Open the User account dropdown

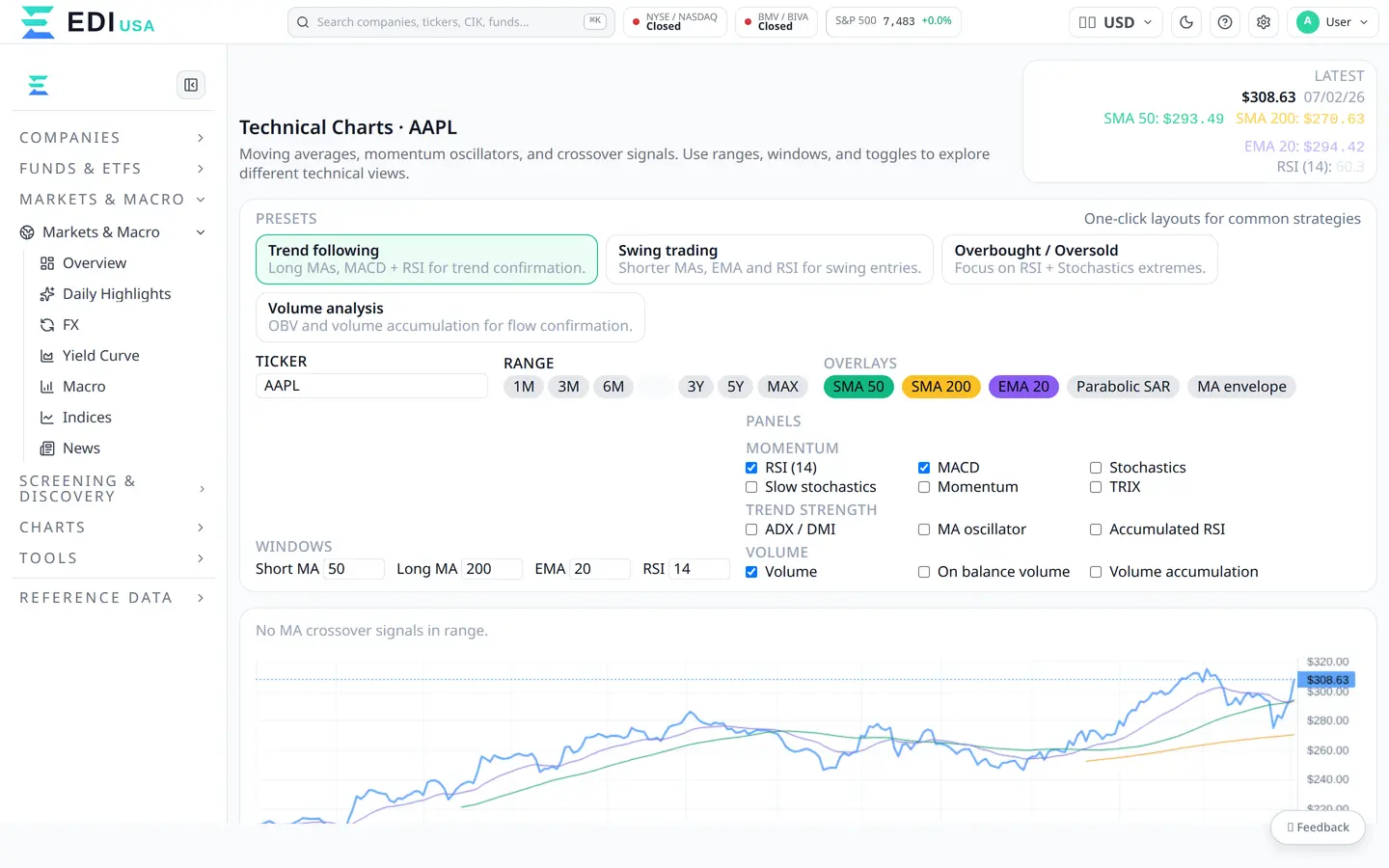click(x=1333, y=22)
